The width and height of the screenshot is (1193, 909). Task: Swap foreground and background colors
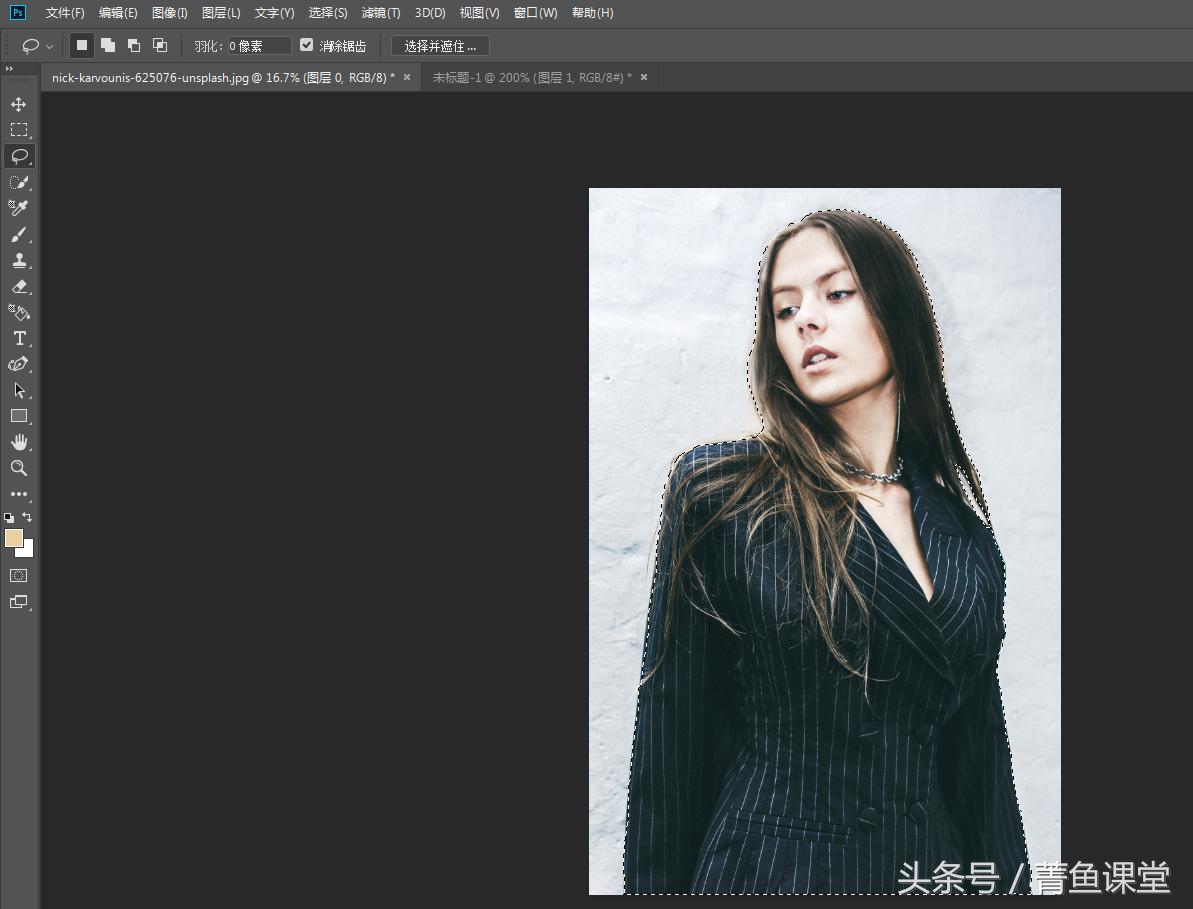click(27, 517)
